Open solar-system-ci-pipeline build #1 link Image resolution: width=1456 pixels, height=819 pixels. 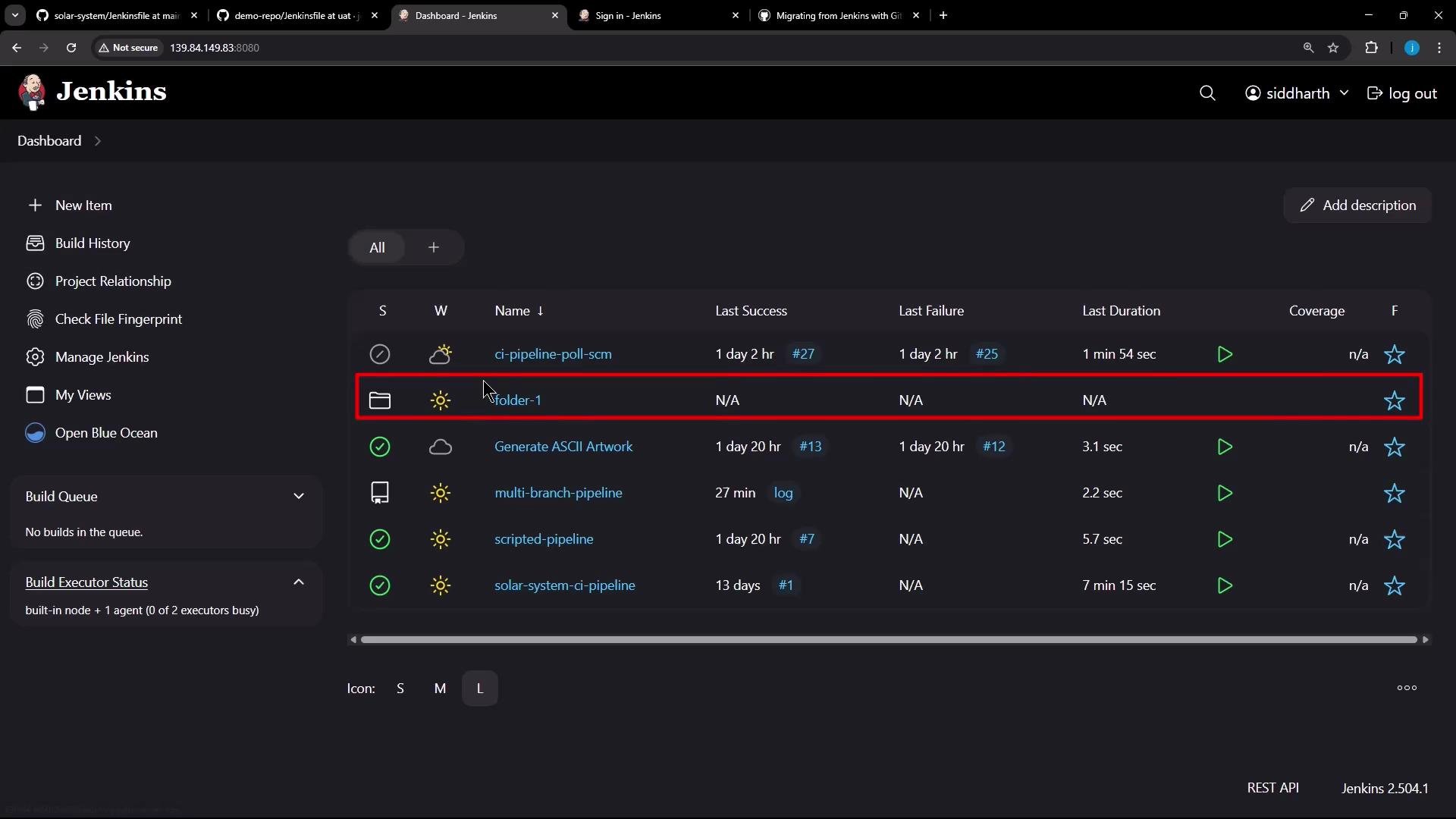coord(786,585)
